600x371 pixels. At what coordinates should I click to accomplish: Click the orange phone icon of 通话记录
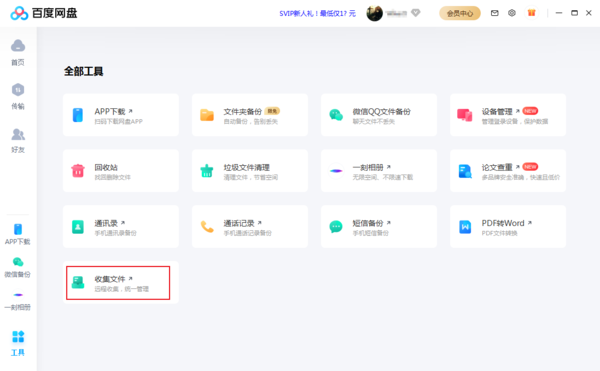(x=207, y=226)
